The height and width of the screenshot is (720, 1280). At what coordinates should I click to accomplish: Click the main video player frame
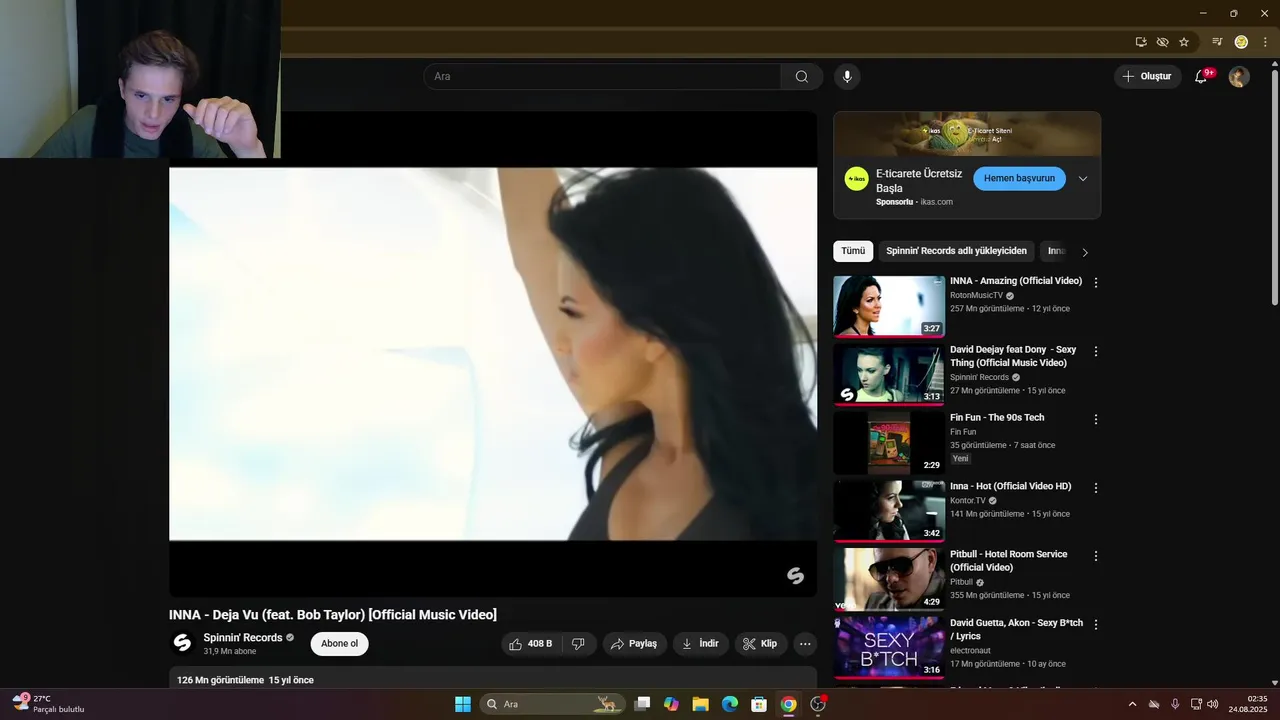click(493, 354)
